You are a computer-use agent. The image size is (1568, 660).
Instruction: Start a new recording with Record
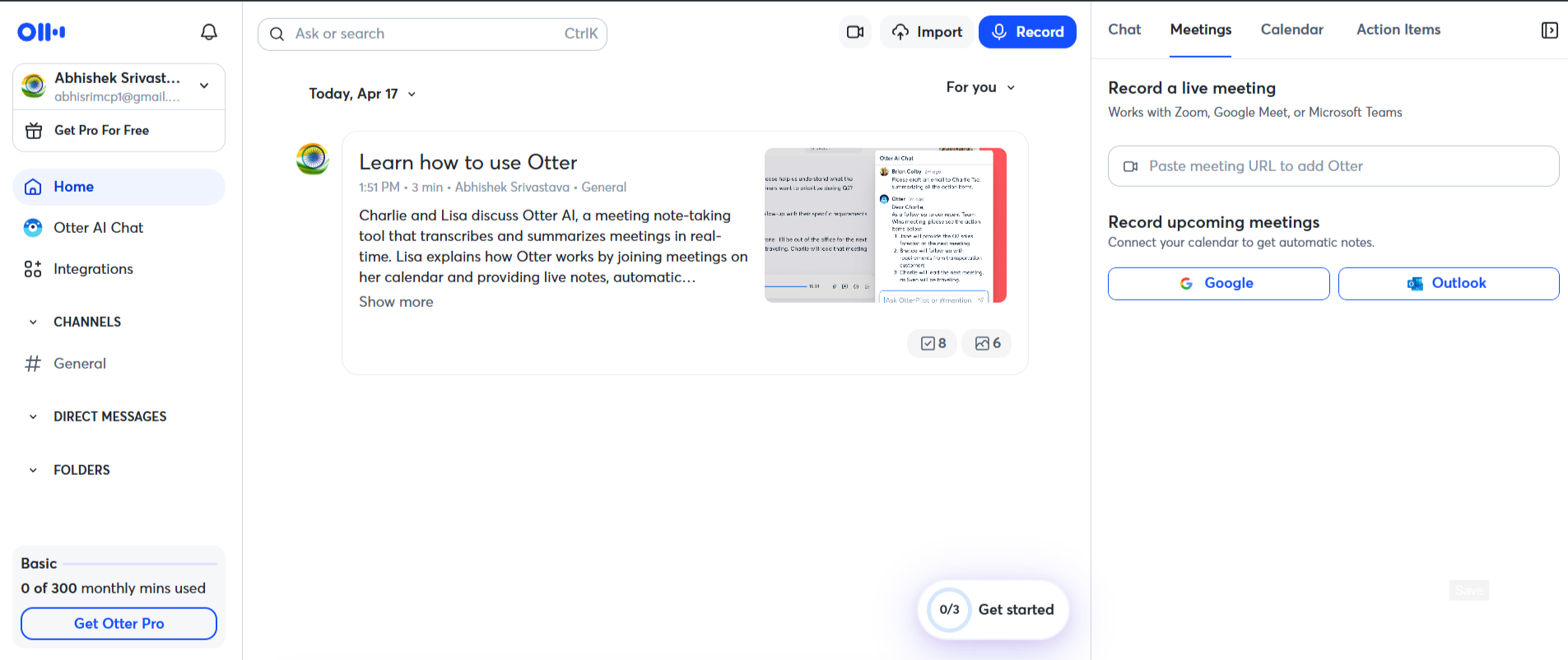[1027, 32]
